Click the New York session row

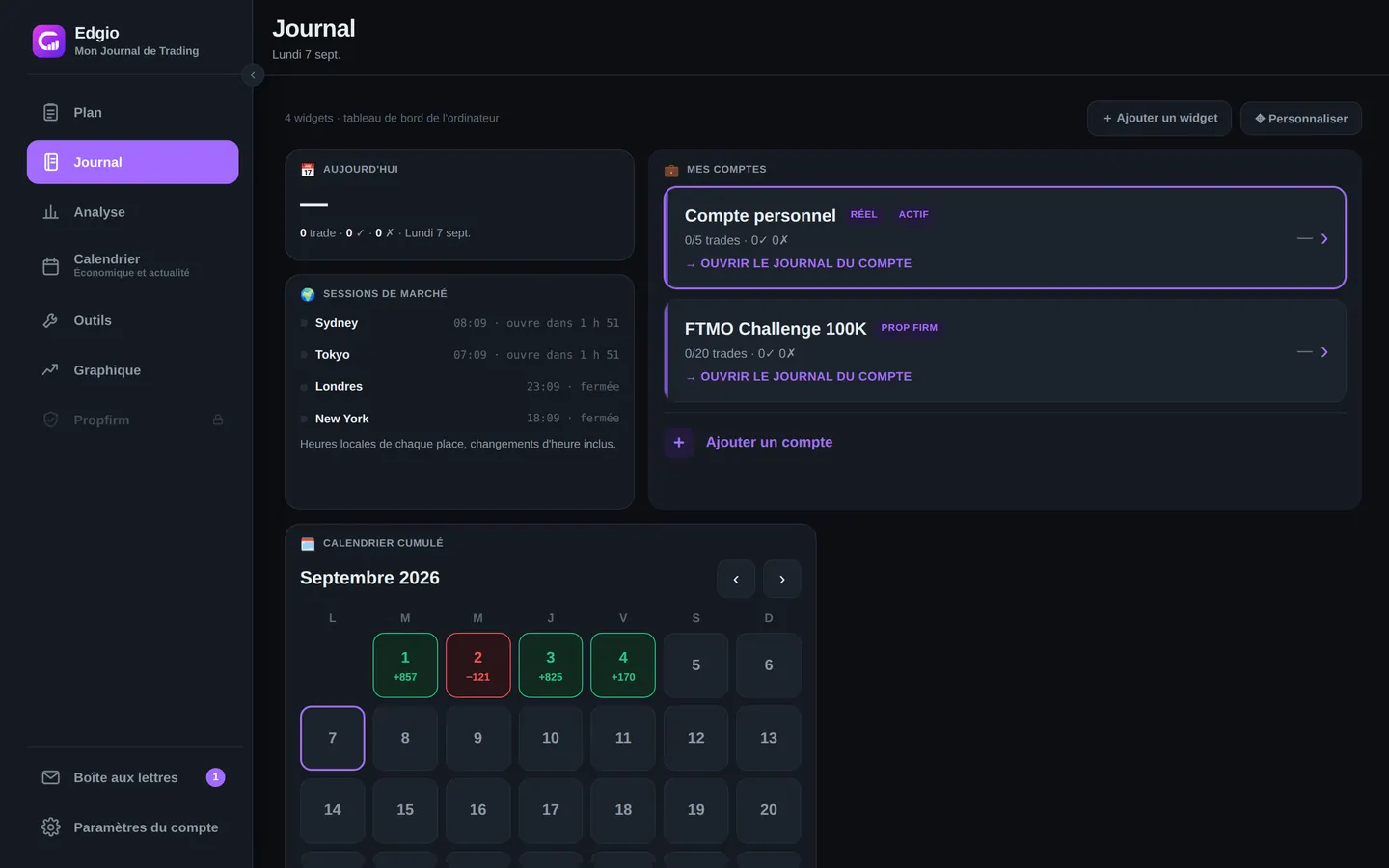[460, 419]
